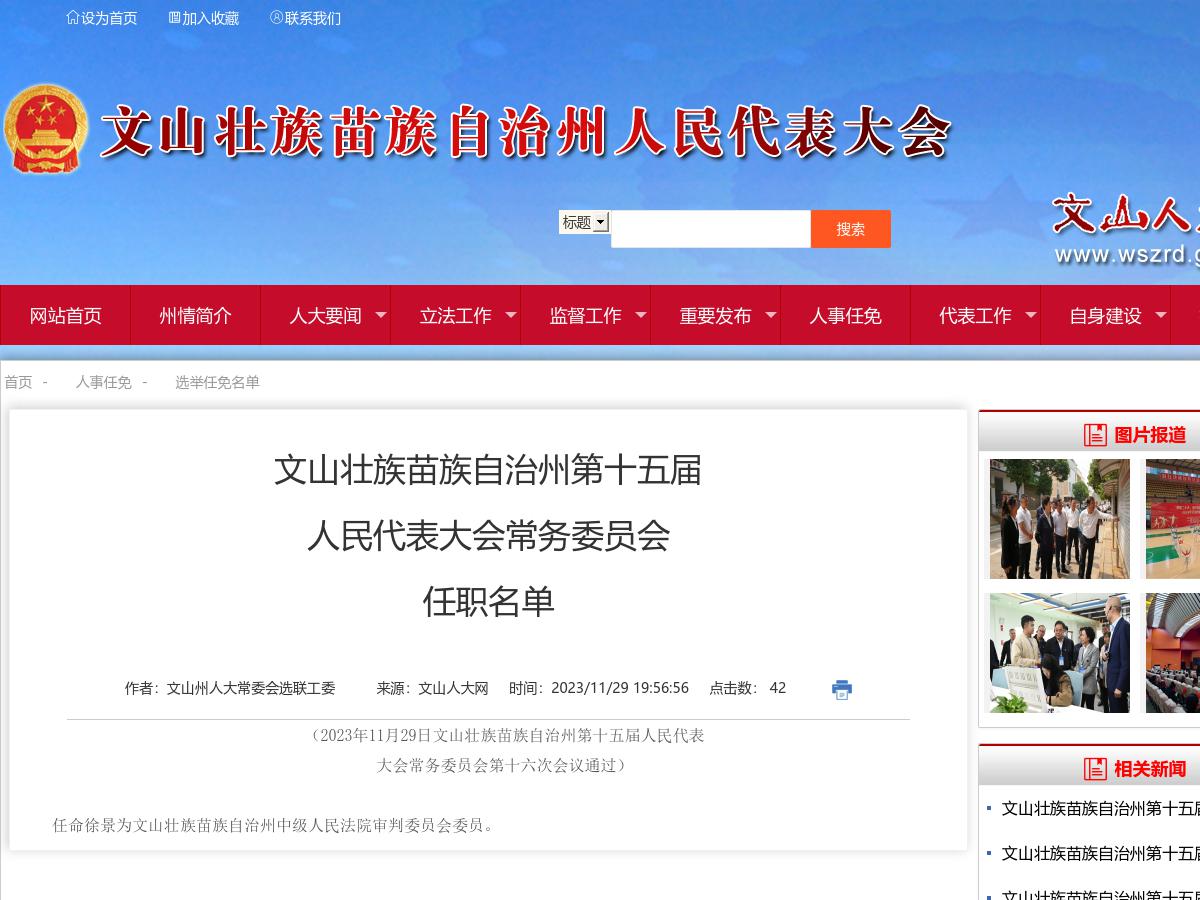Click the 加入收藏 bookmark icon

click(173, 17)
